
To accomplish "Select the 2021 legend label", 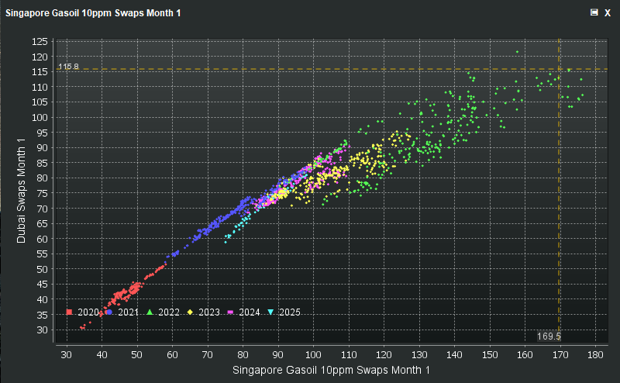I will [129, 312].
